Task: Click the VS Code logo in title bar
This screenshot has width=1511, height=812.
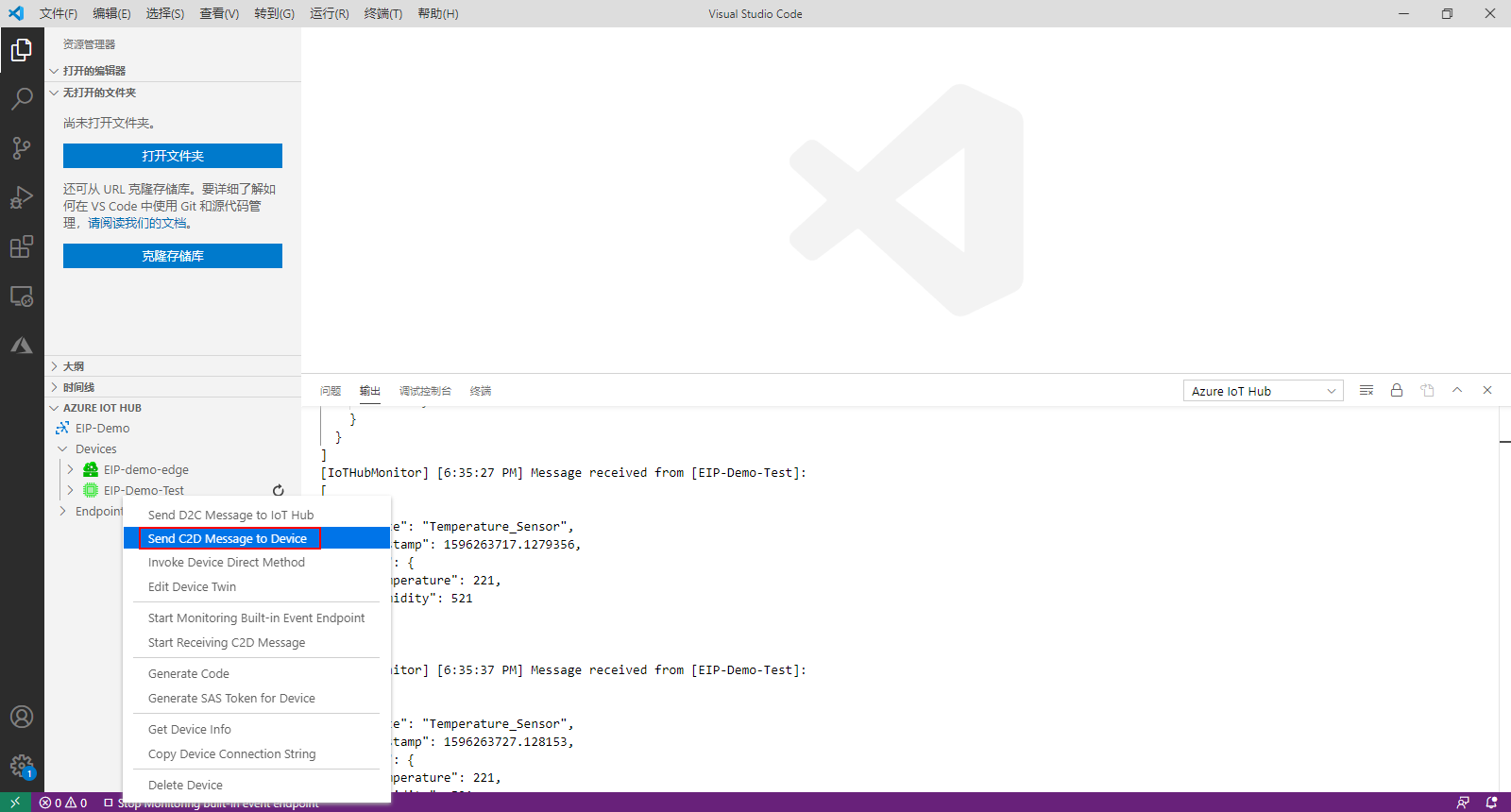Action: [x=16, y=13]
